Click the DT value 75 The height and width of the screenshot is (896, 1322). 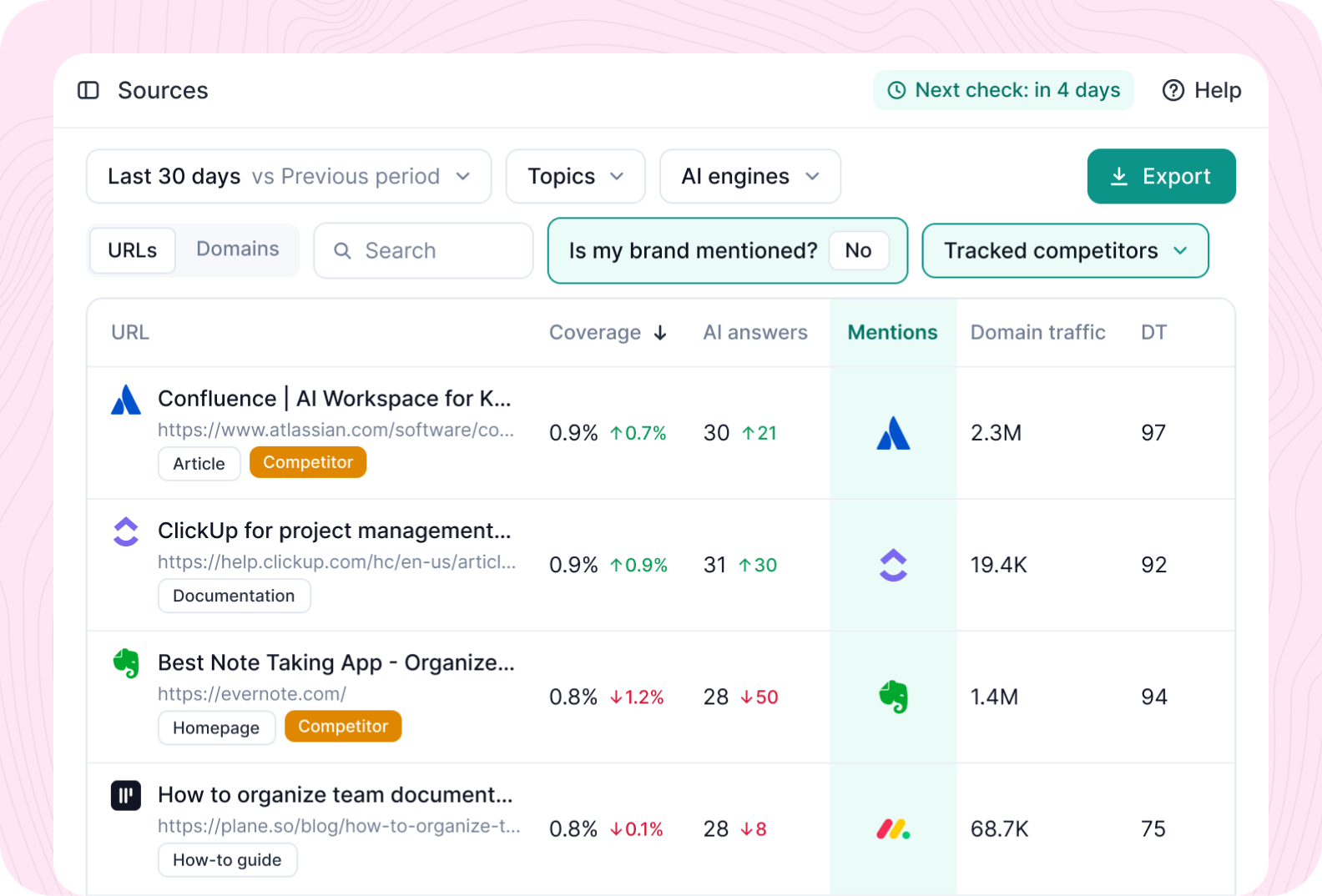[x=1153, y=828]
